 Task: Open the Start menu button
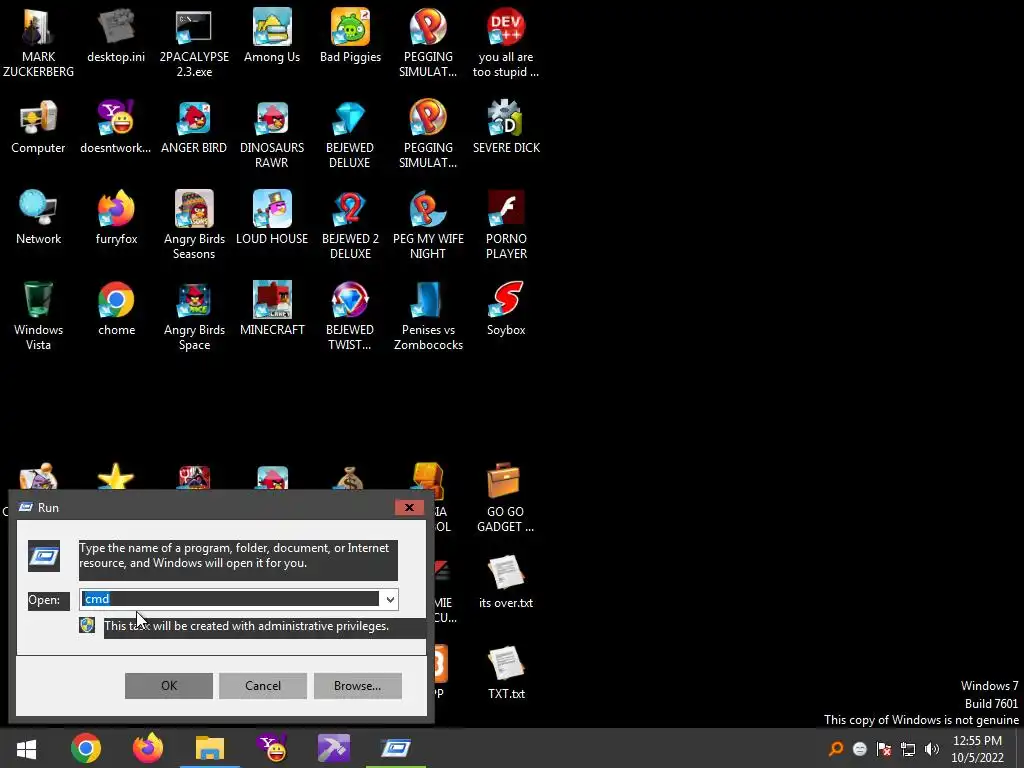(x=26, y=748)
